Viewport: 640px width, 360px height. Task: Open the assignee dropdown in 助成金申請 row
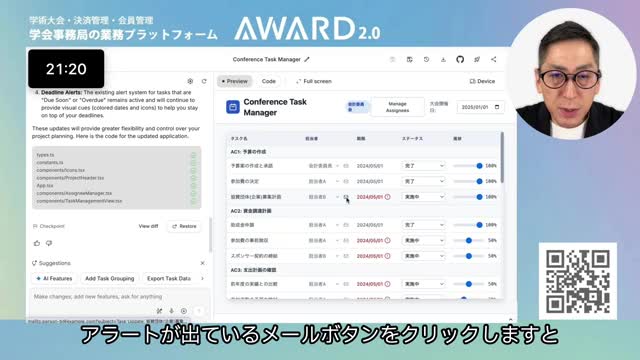(324, 225)
